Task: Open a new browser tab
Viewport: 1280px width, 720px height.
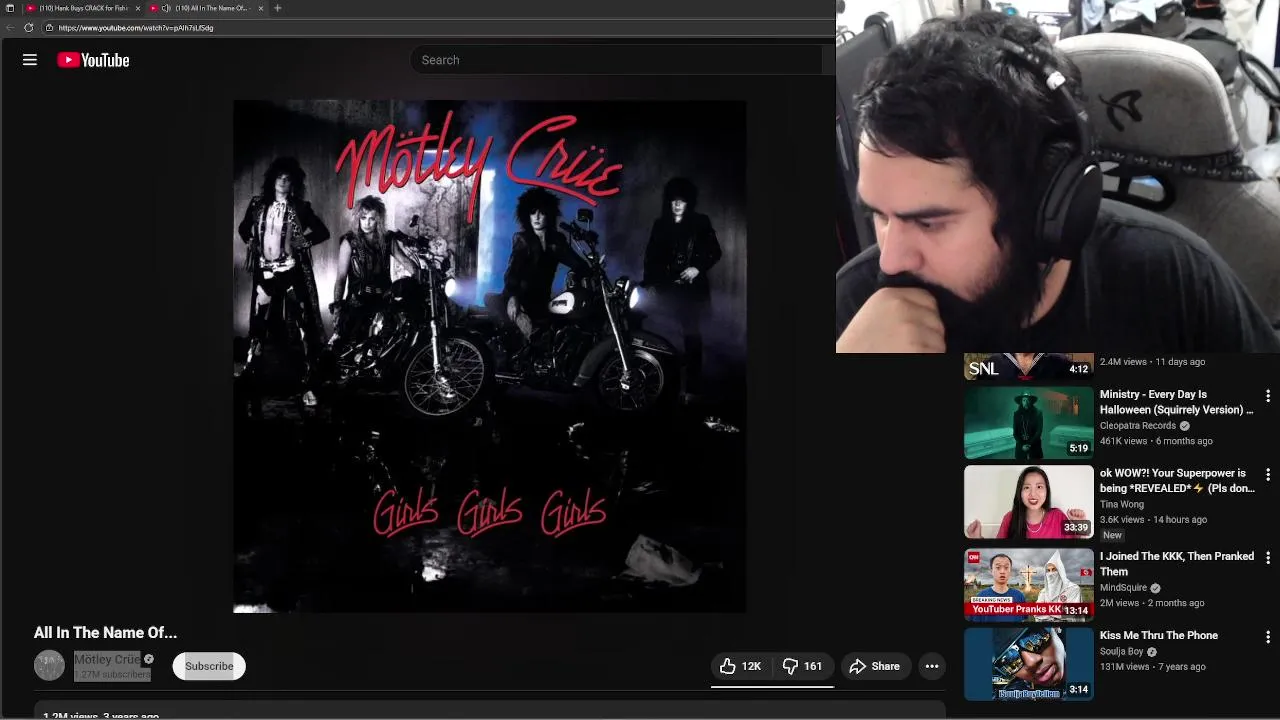Action: [278, 8]
